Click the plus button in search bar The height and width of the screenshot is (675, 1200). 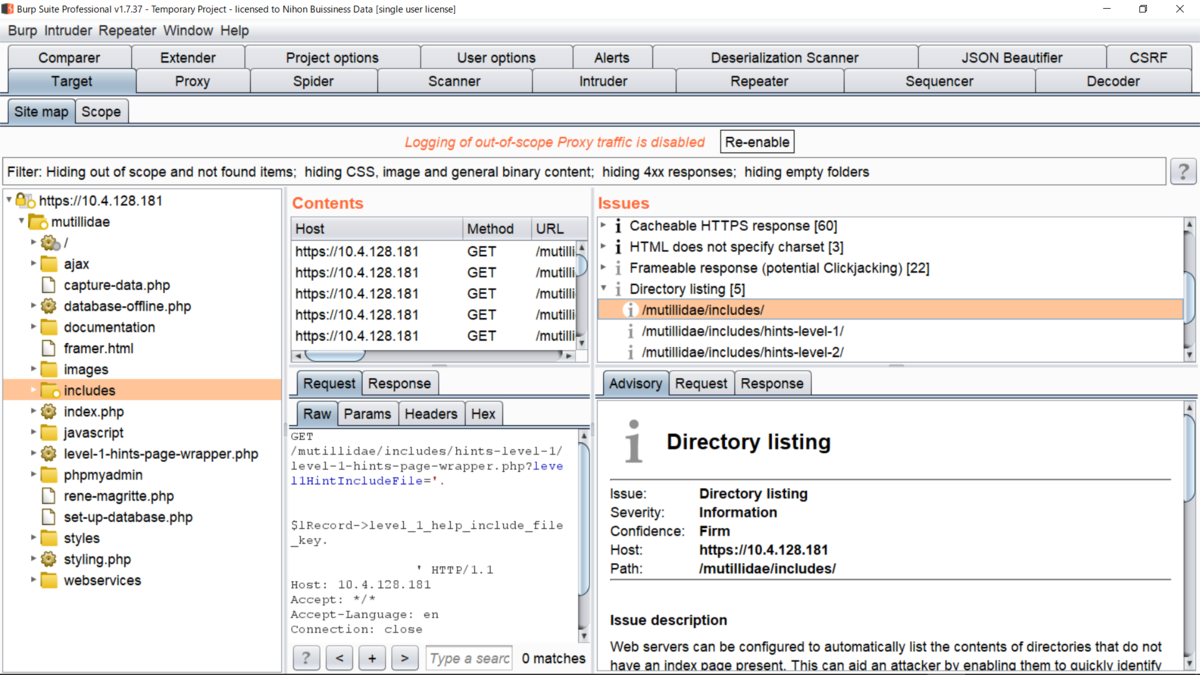(372, 658)
